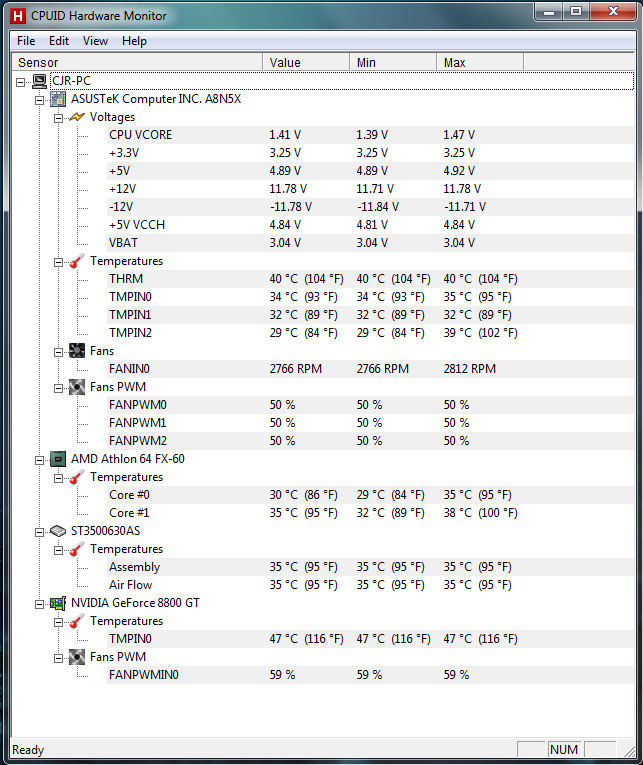
Task: Click the Athlon Temperatures thermometer icon
Action: tap(77, 477)
